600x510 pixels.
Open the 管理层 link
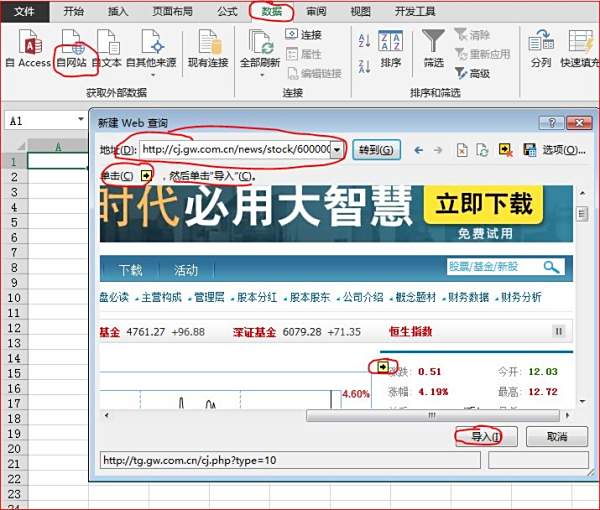[x=209, y=297]
